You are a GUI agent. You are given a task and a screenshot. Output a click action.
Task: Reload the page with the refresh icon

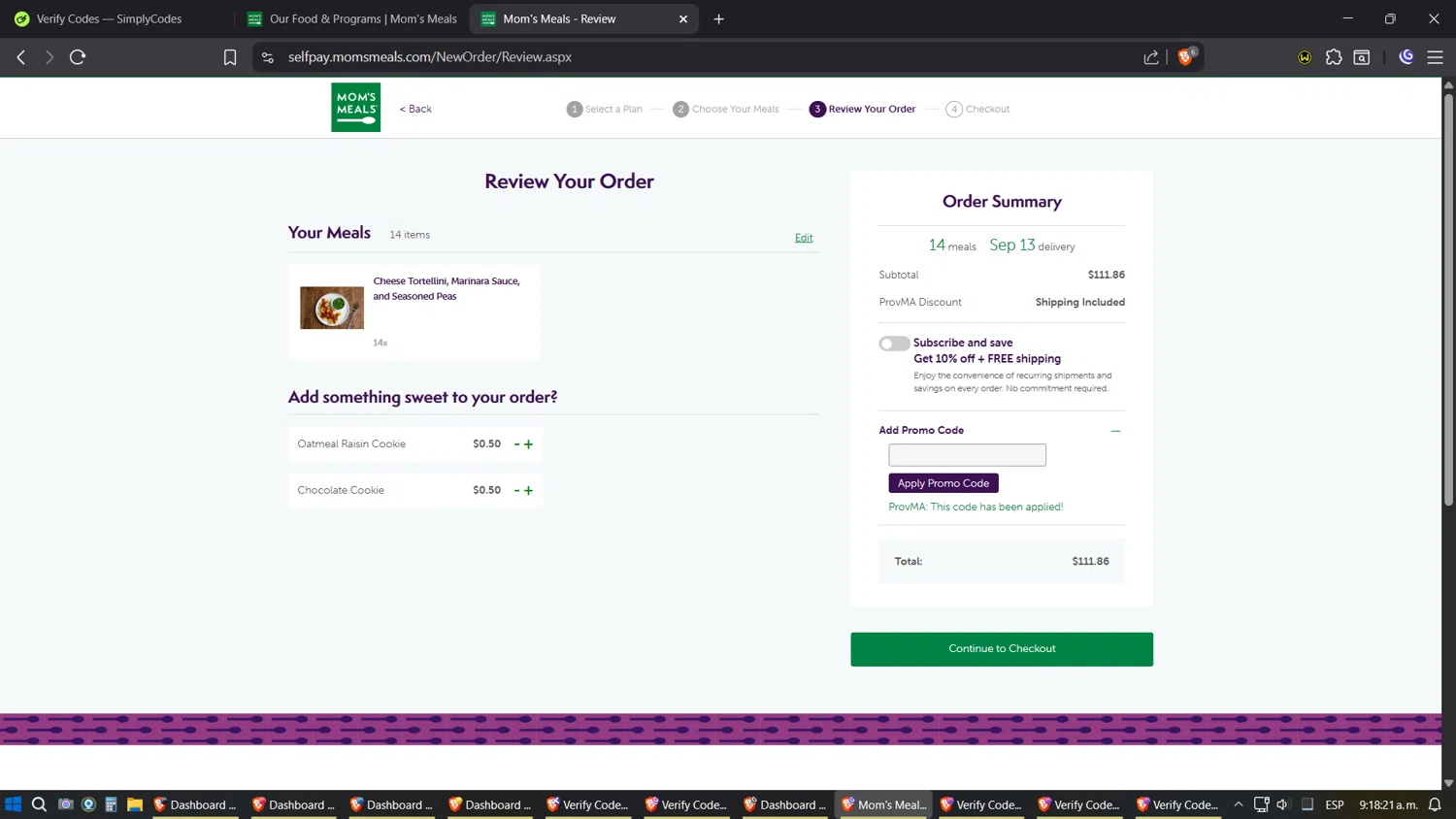[78, 57]
